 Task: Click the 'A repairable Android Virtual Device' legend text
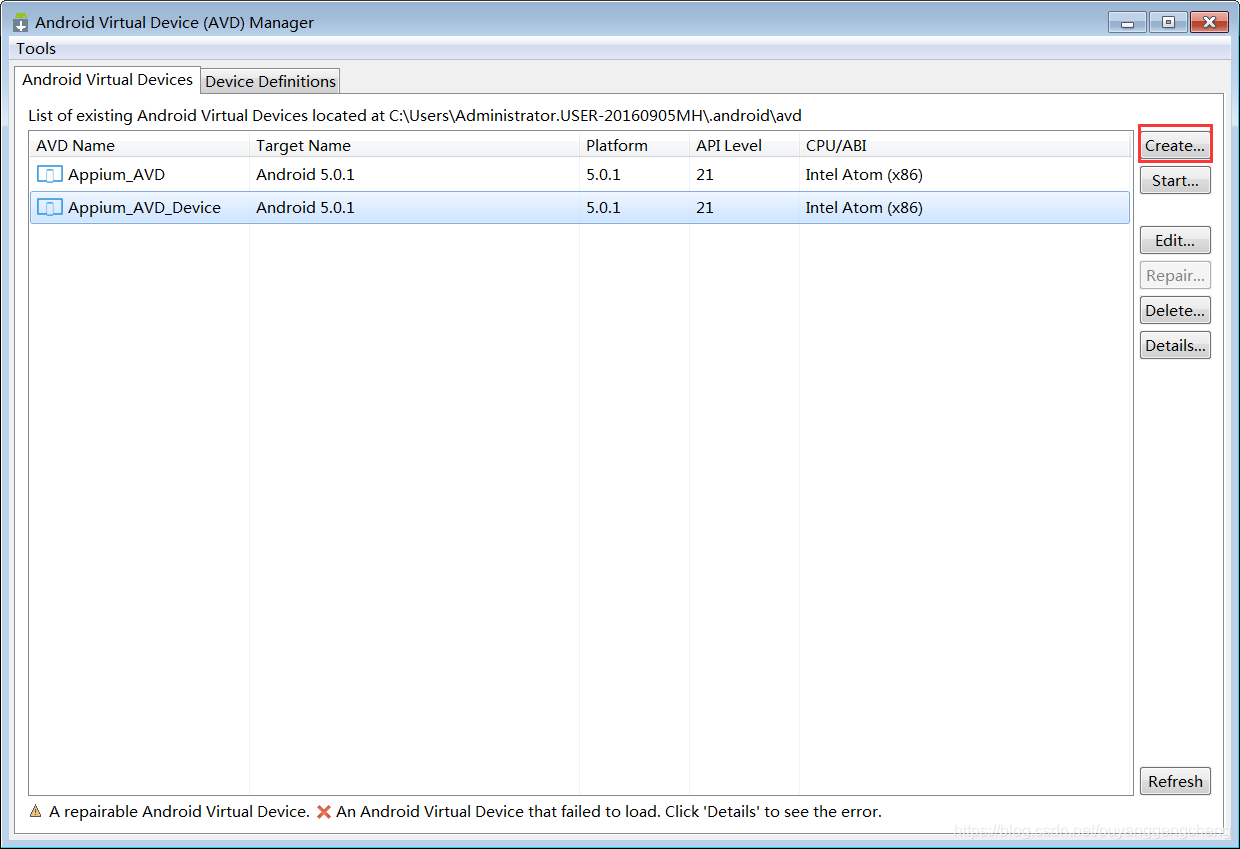pos(179,812)
